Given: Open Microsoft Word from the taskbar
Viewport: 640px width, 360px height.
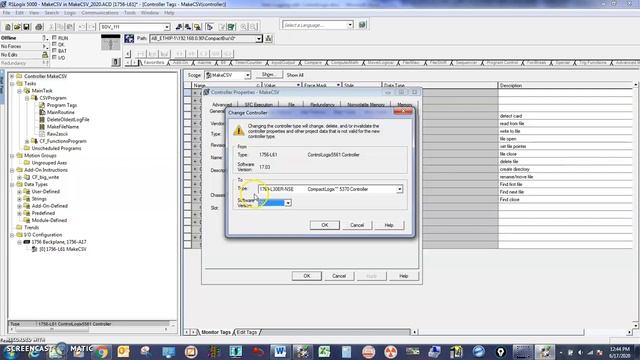Looking at the screenshot, I should (280, 351).
